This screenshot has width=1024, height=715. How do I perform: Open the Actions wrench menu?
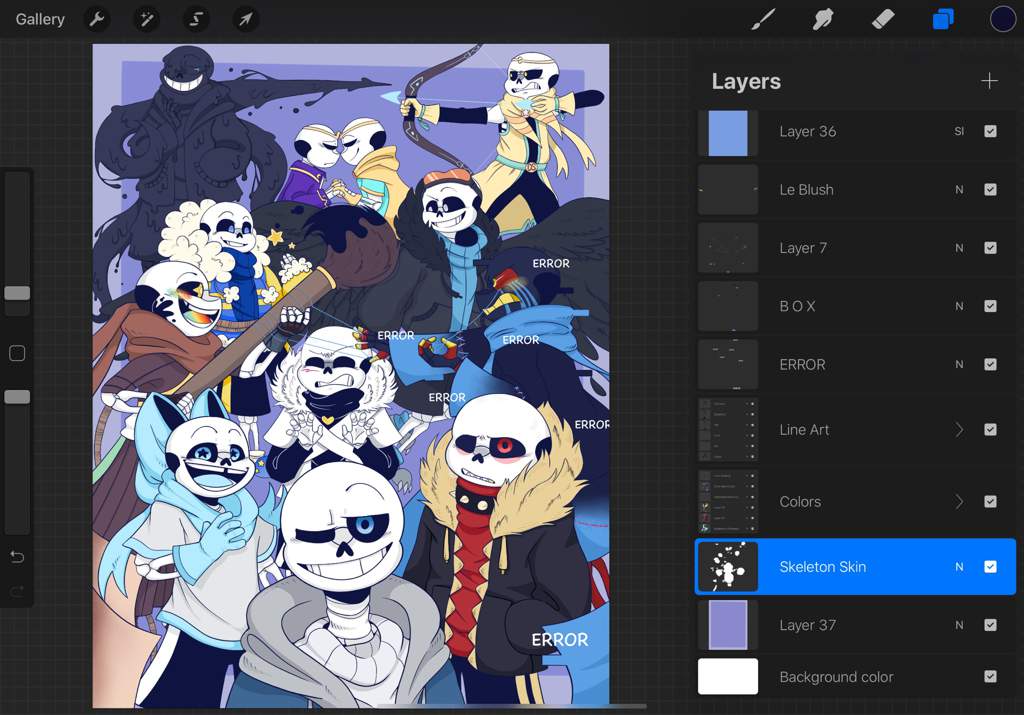pyautogui.click(x=97, y=20)
